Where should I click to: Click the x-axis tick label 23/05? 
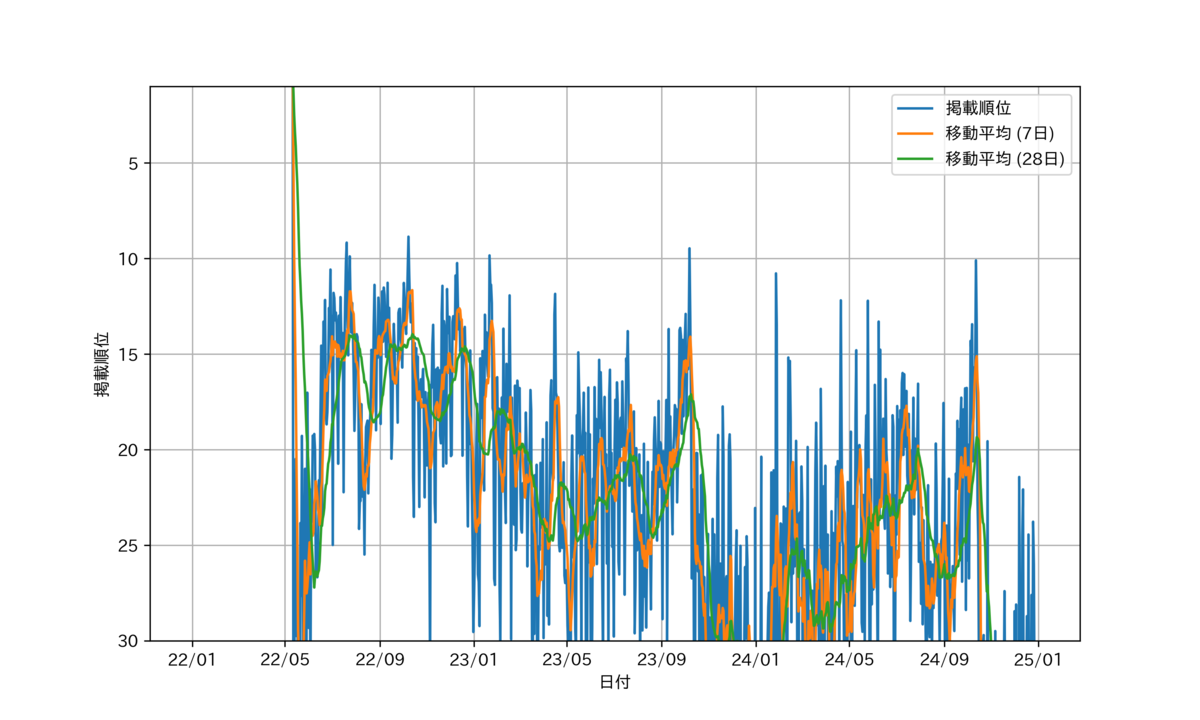point(567,660)
